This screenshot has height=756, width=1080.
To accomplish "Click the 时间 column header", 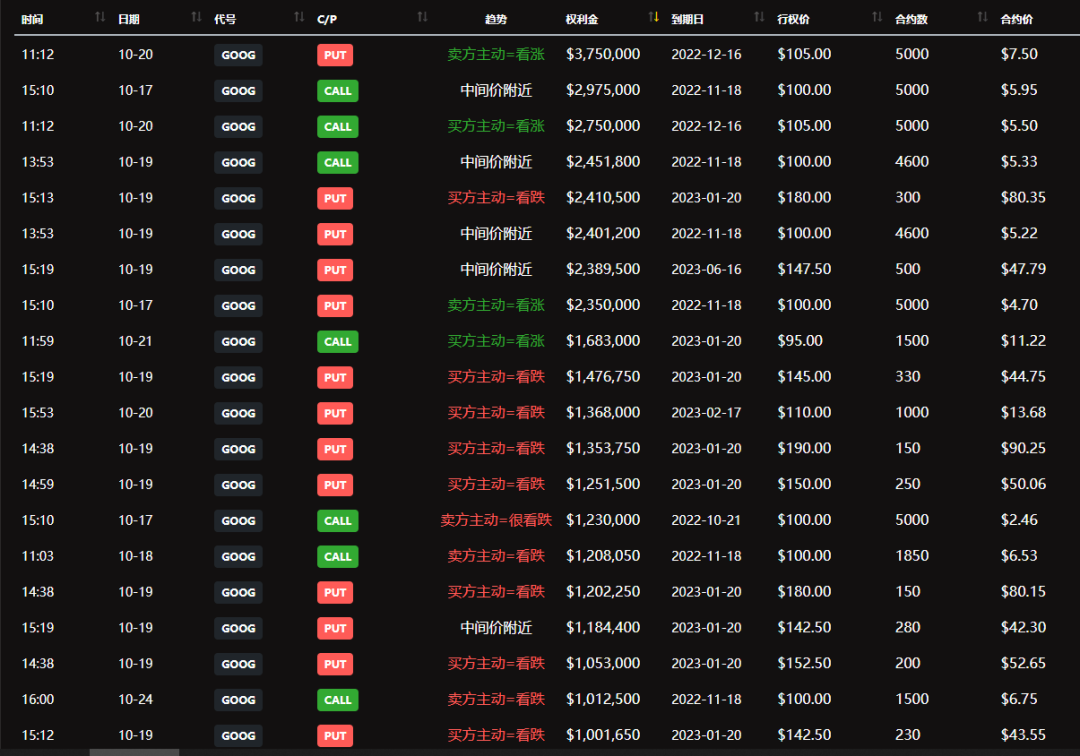I will 32,19.
